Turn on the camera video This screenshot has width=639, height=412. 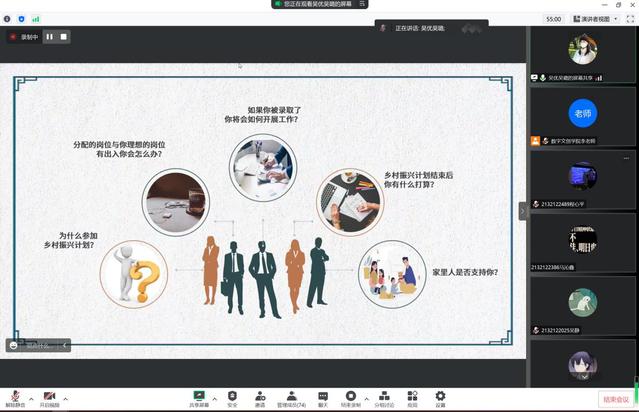click(49, 396)
